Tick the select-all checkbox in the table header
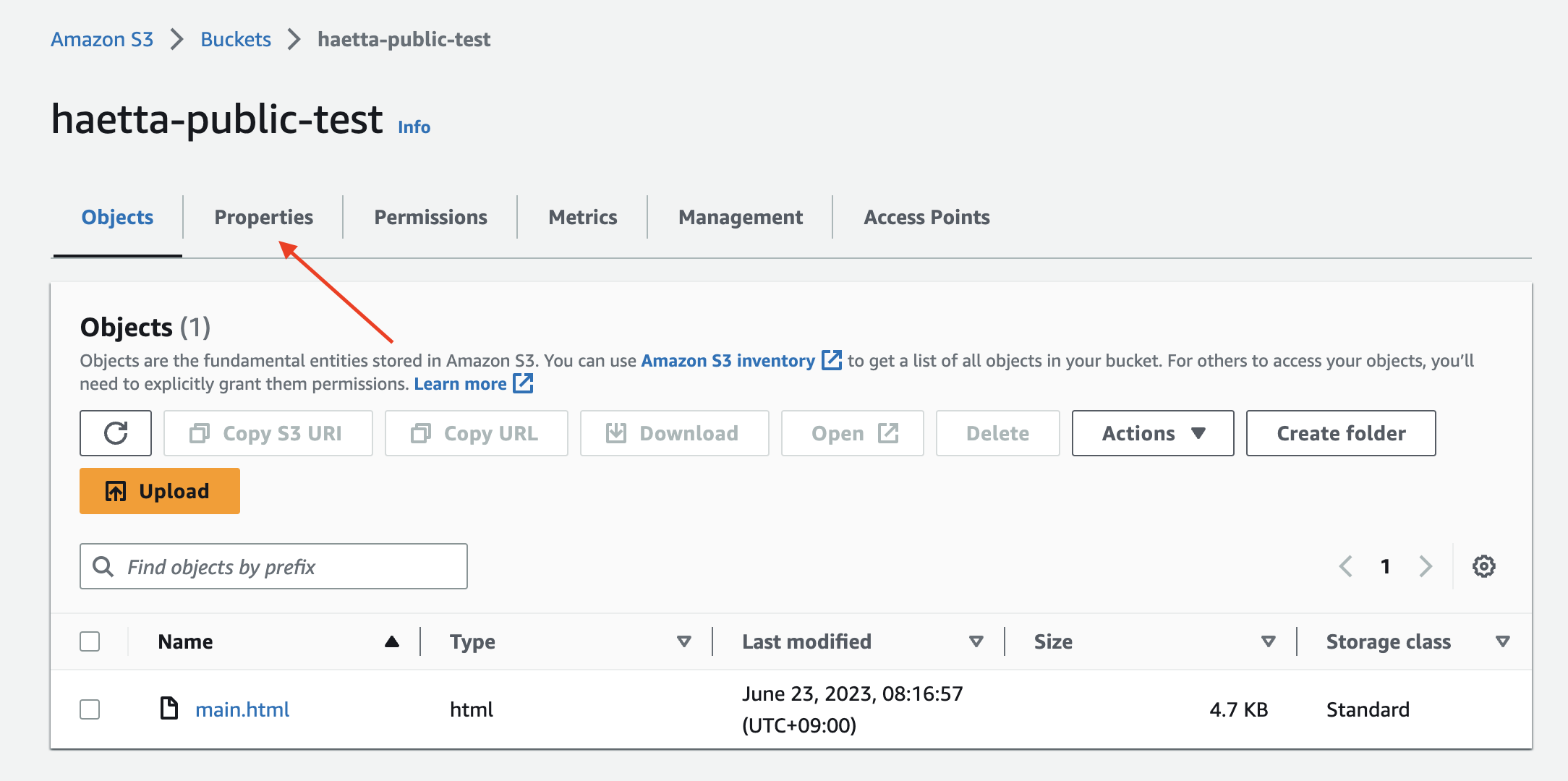1568x781 pixels. click(x=90, y=641)
